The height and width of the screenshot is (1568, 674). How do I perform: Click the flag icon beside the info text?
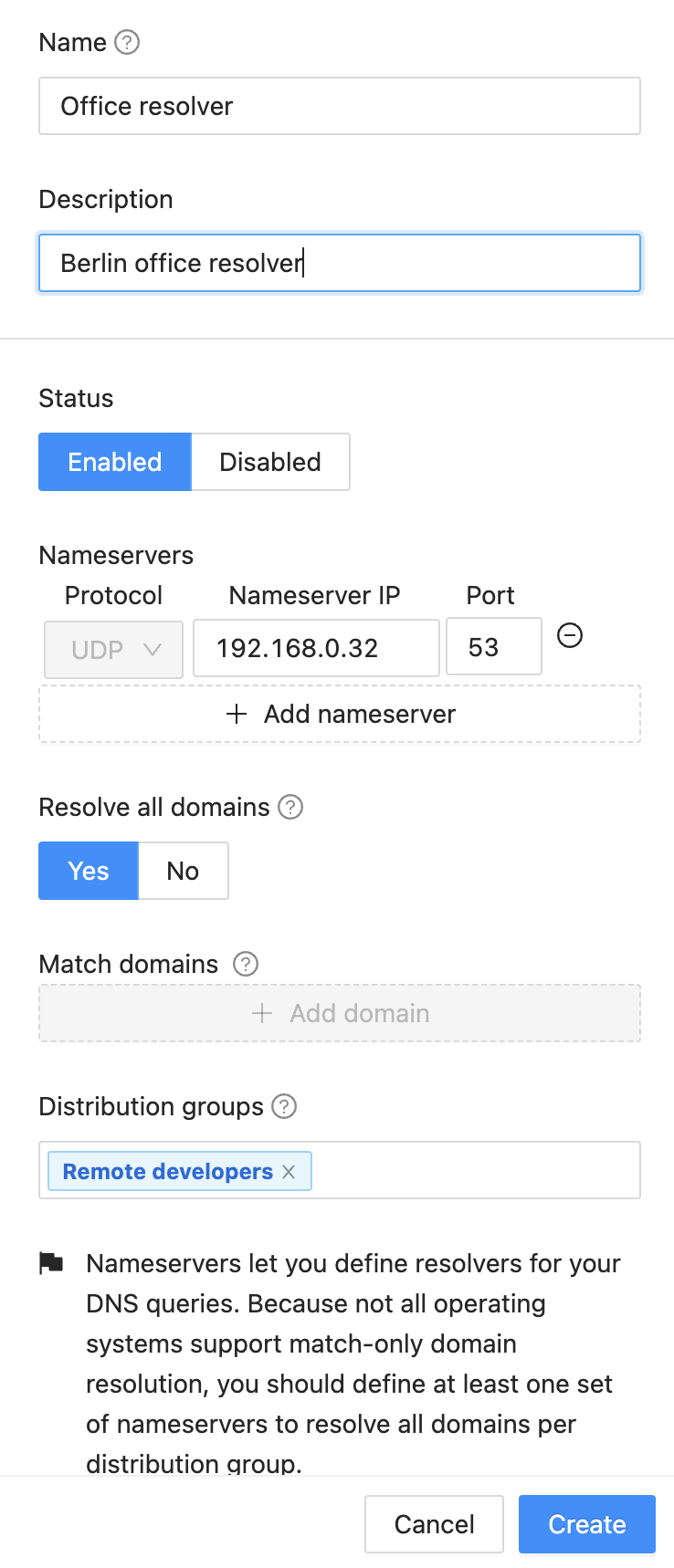pos(51,1263)
